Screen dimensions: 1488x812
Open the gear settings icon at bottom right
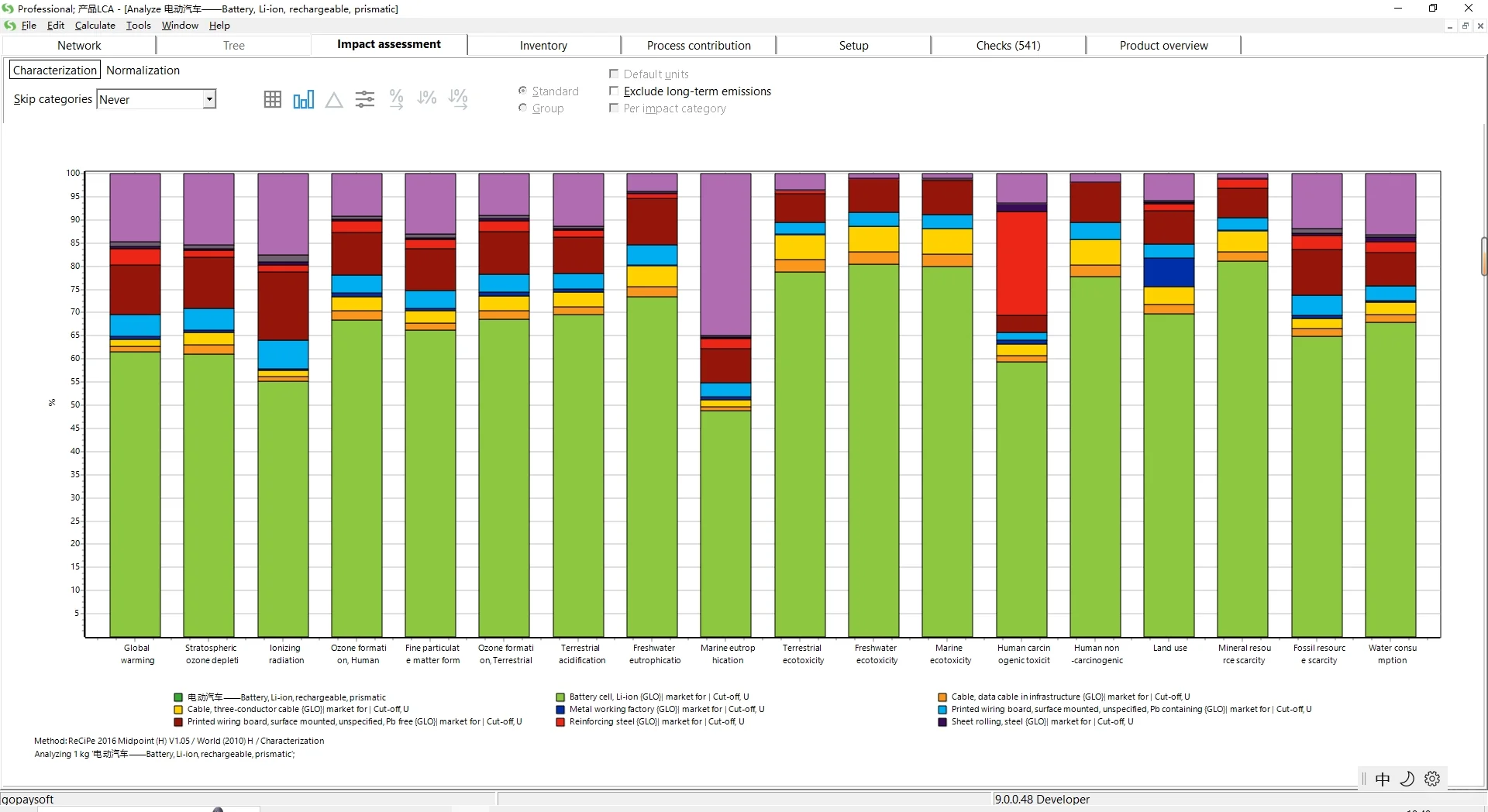point(1432,779)
